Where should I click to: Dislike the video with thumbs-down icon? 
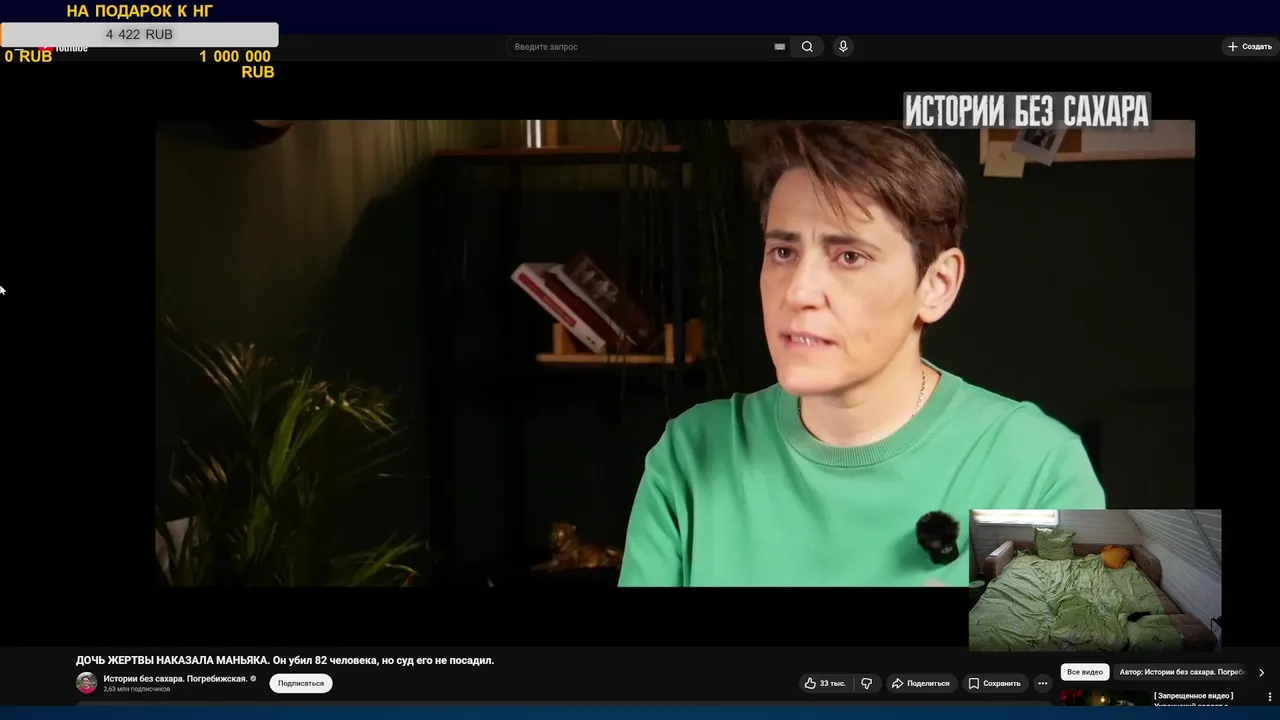[x=866, y=684]
